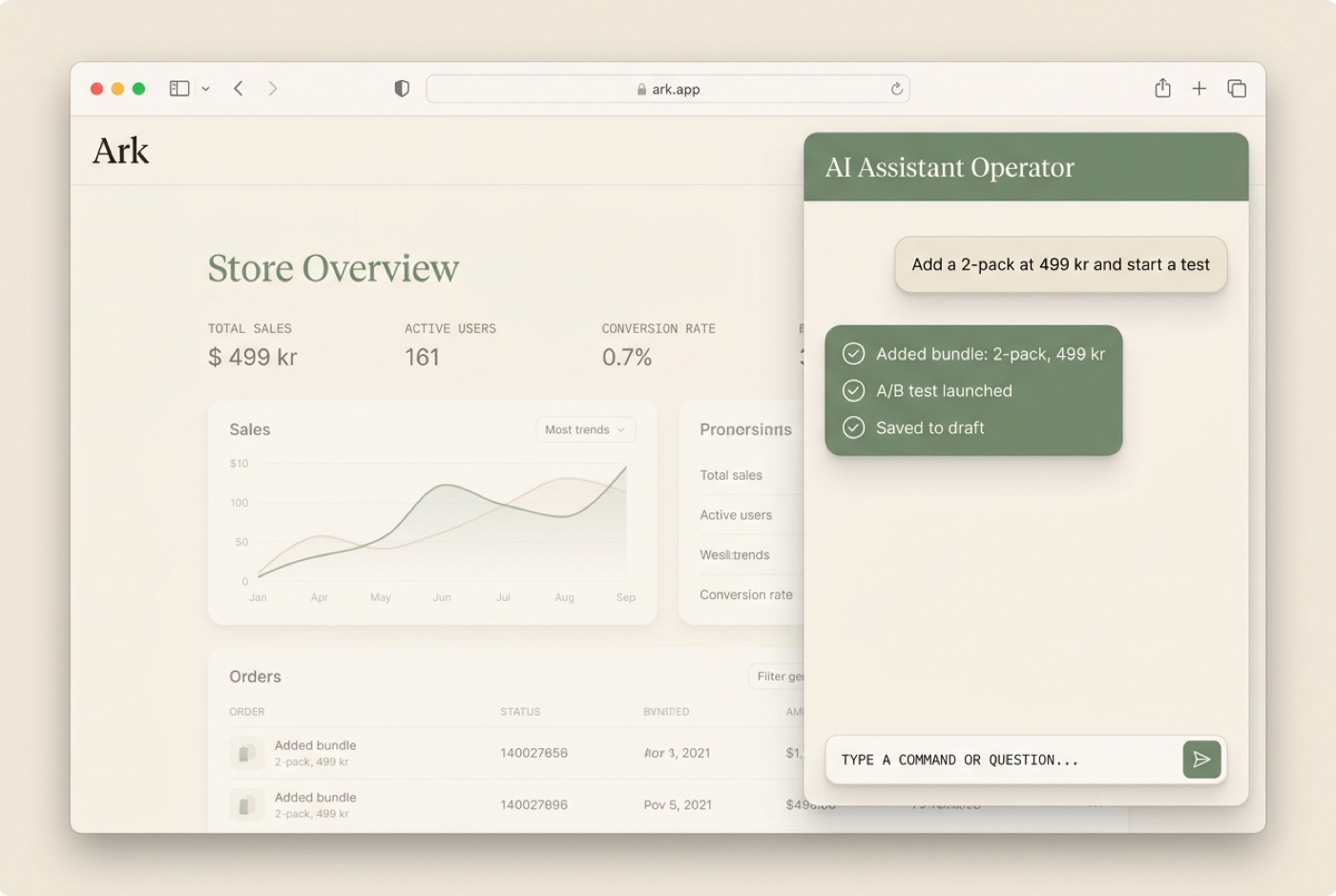The width and height of the screenshot is (1336, 896).
Task: Select Conversion rate in the side card
Action: 746,594
